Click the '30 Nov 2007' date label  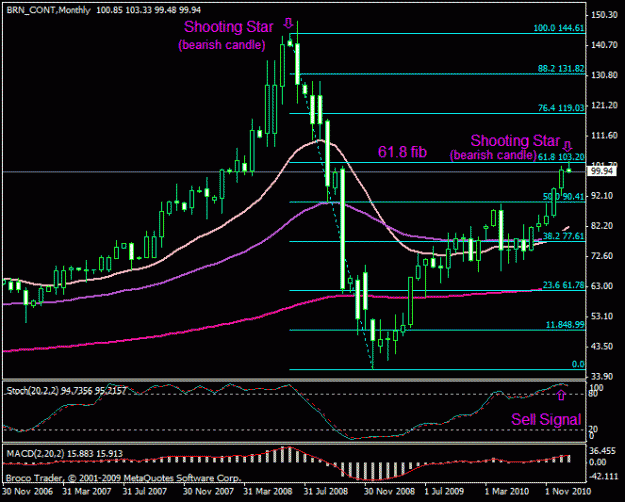point(208,491)
